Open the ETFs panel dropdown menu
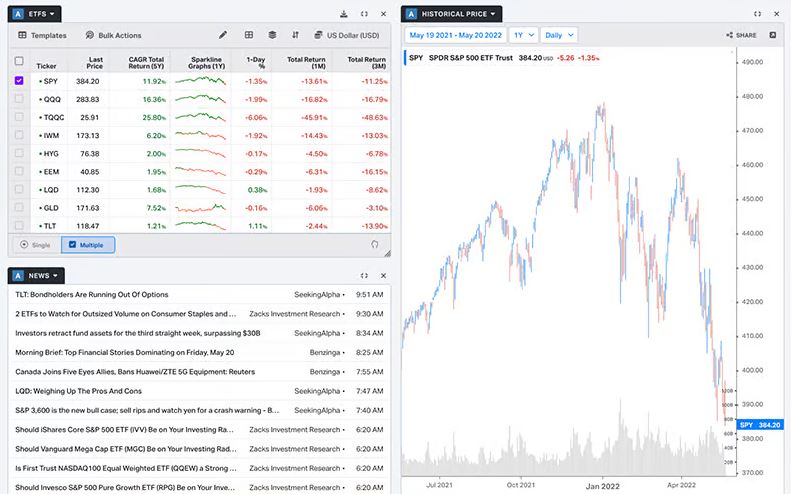The height and width of the screenshot is (494, 791). [41, 14]
